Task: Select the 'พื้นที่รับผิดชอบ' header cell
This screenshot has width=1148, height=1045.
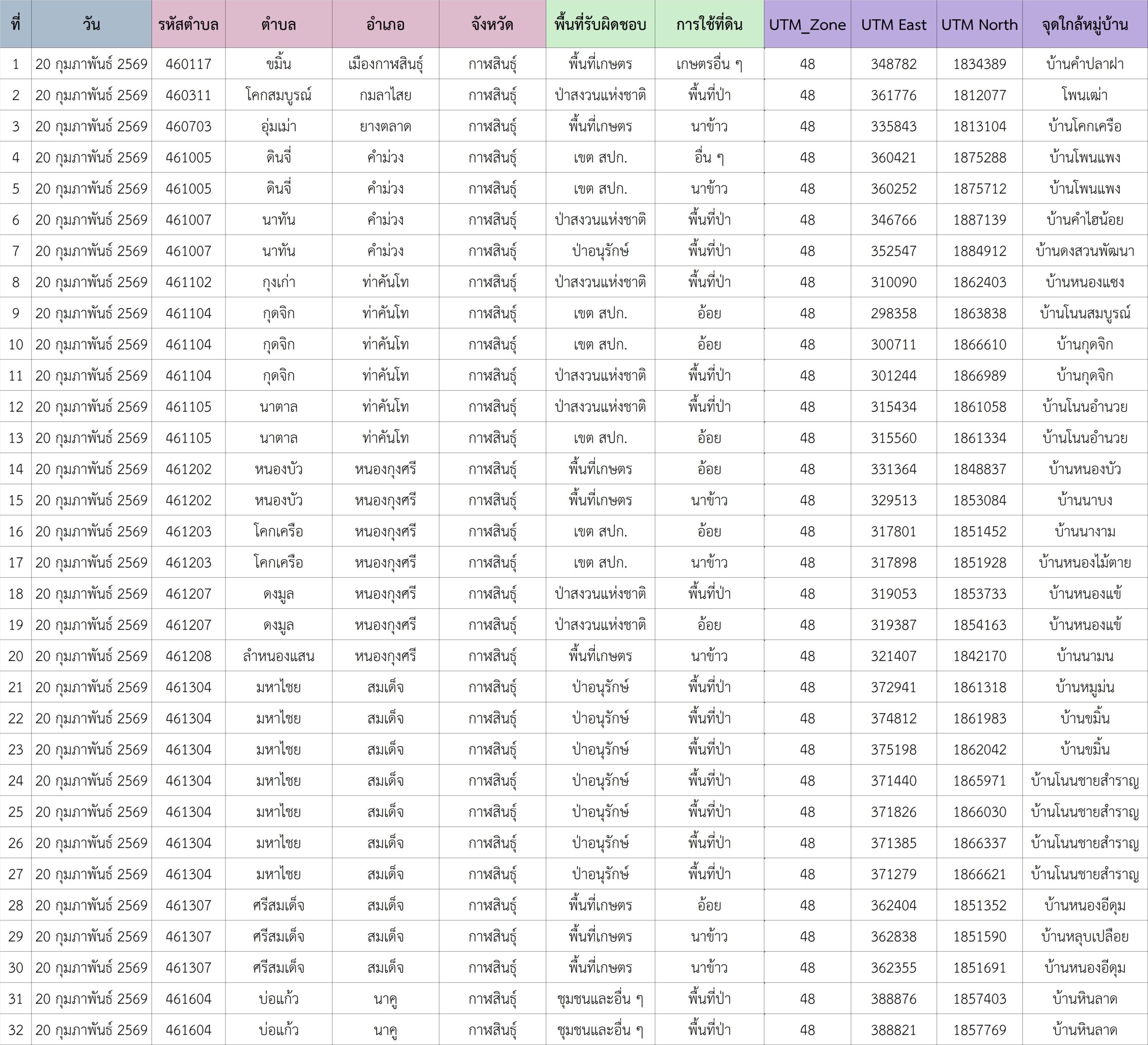Action: 600,25
